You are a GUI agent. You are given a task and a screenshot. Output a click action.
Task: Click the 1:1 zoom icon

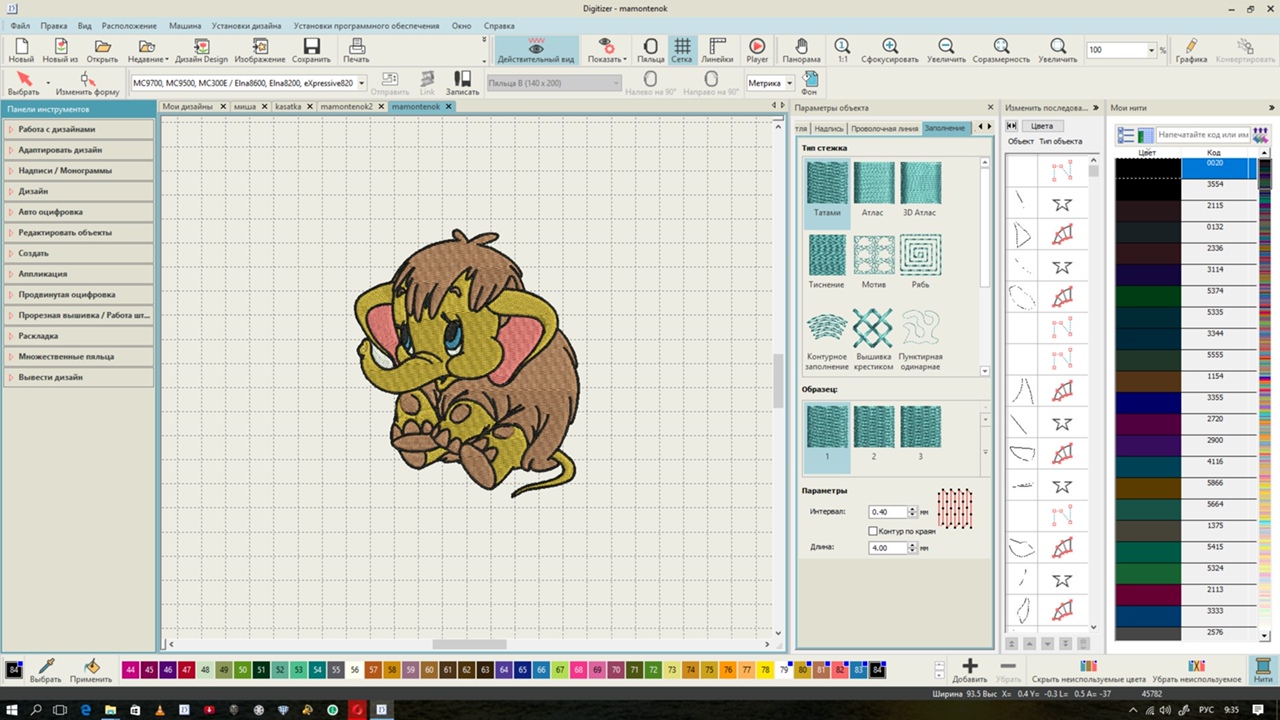coord(843,50)
